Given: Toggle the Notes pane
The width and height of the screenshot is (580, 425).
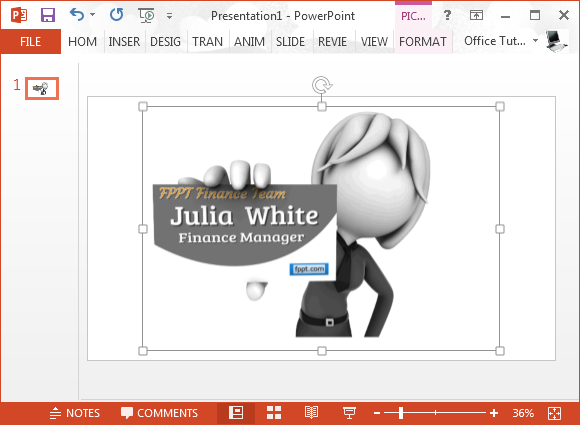Looking at the screenshot, I should pyautogui.click(x=75, y=413).
